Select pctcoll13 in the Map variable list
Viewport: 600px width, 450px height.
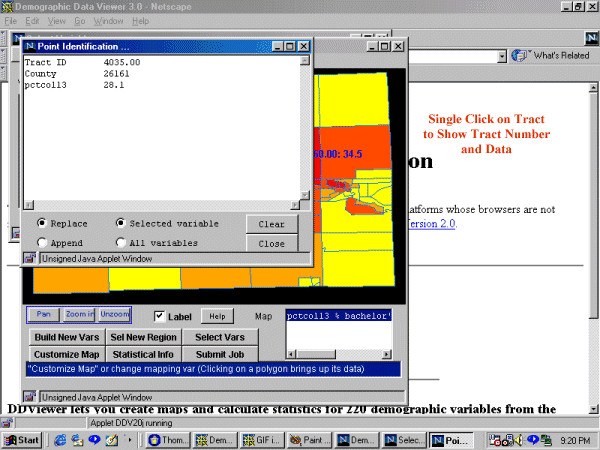pyautogui.click(x=338, y=315)
